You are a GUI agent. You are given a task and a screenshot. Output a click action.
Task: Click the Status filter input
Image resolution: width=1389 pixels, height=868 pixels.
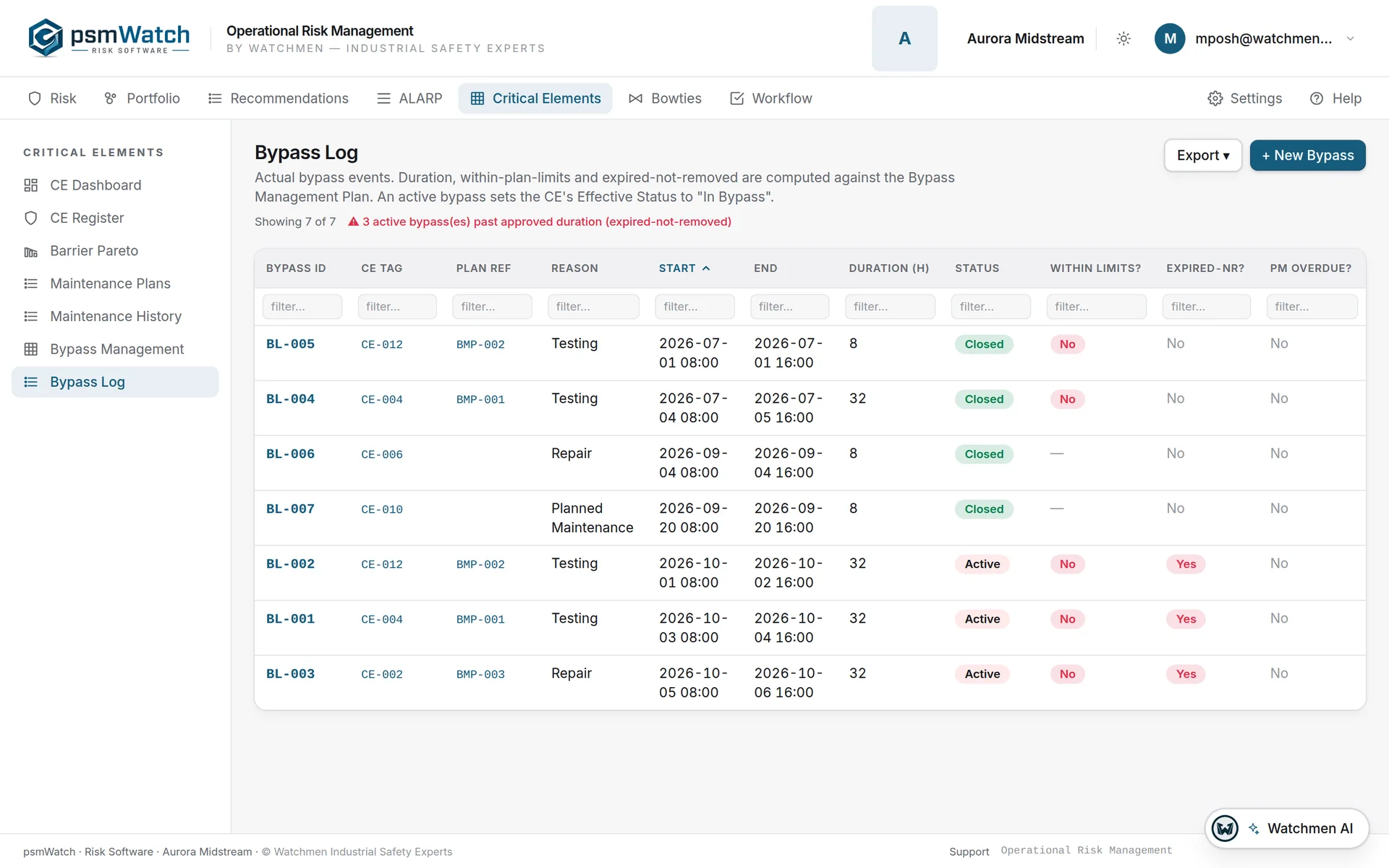pos(990,307)
